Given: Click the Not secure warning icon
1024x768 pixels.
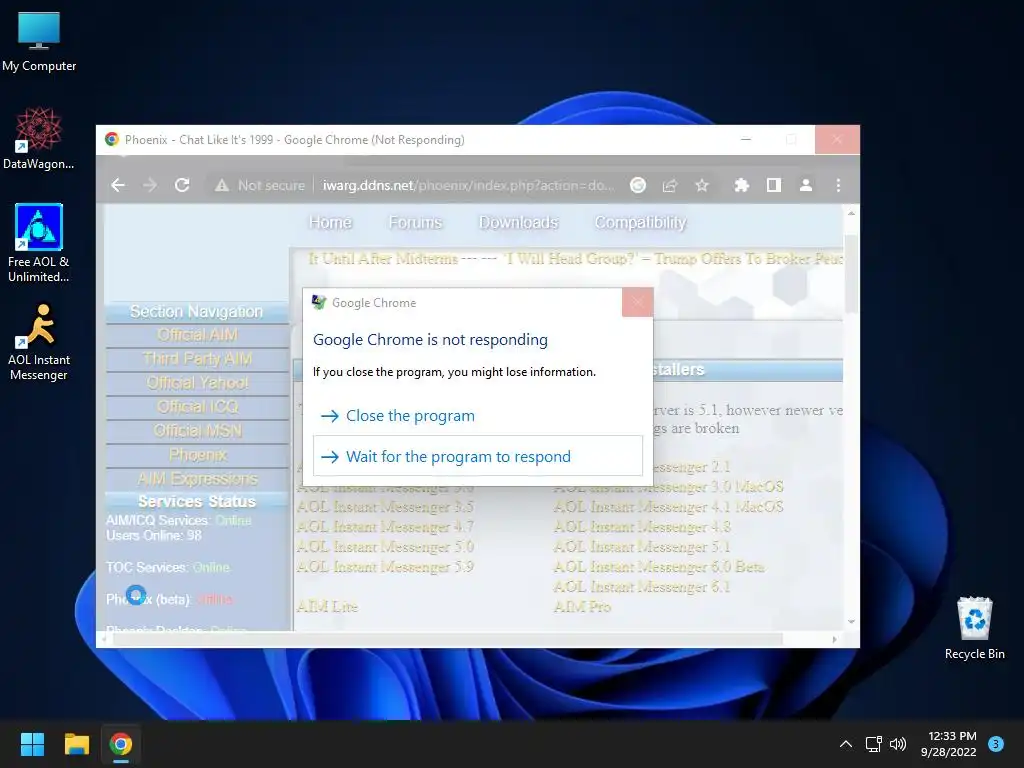Looking at the screenshot, I should [x=222, y=185].
